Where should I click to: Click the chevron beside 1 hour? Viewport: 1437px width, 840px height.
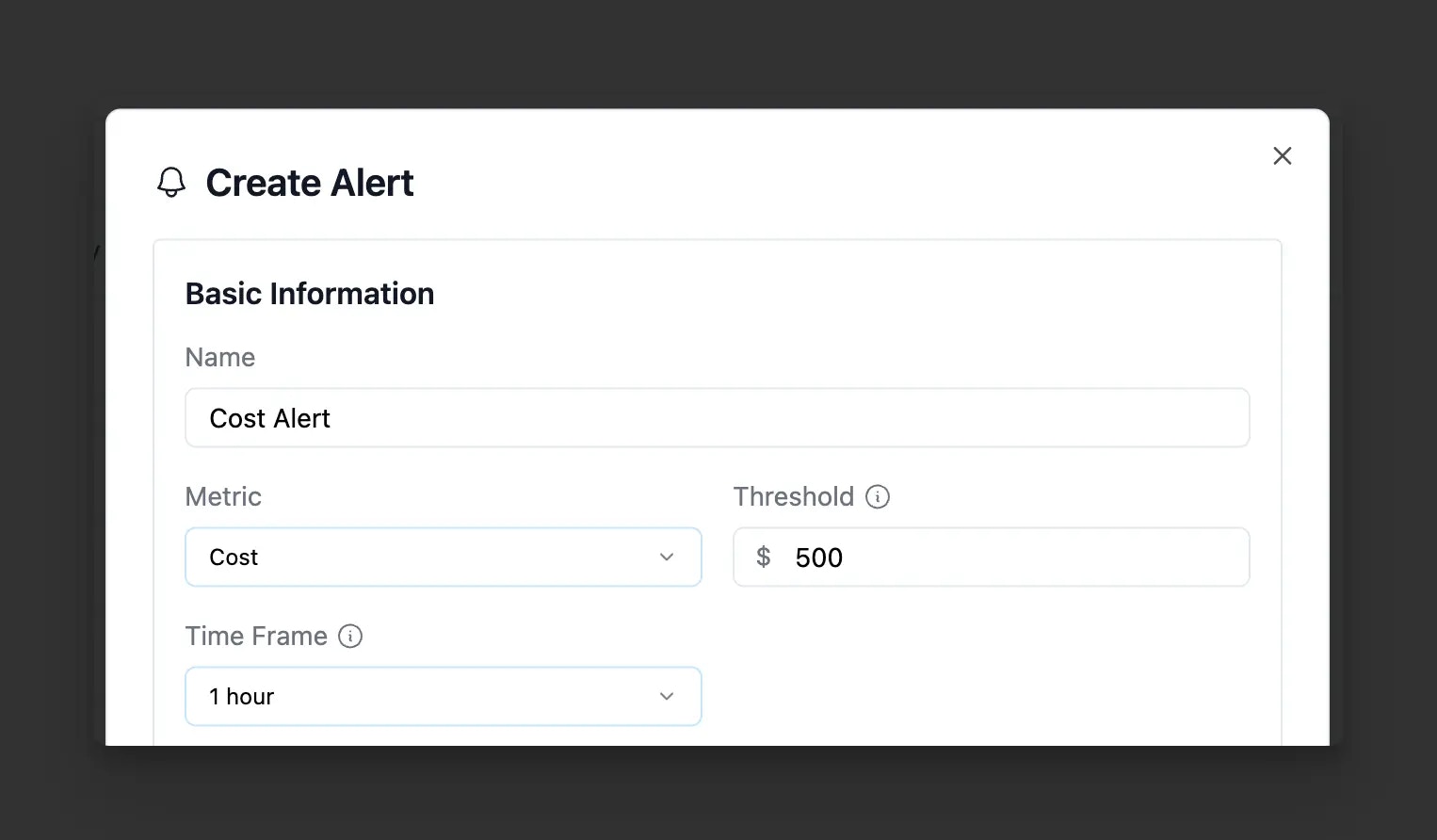(x=667, y=696)
